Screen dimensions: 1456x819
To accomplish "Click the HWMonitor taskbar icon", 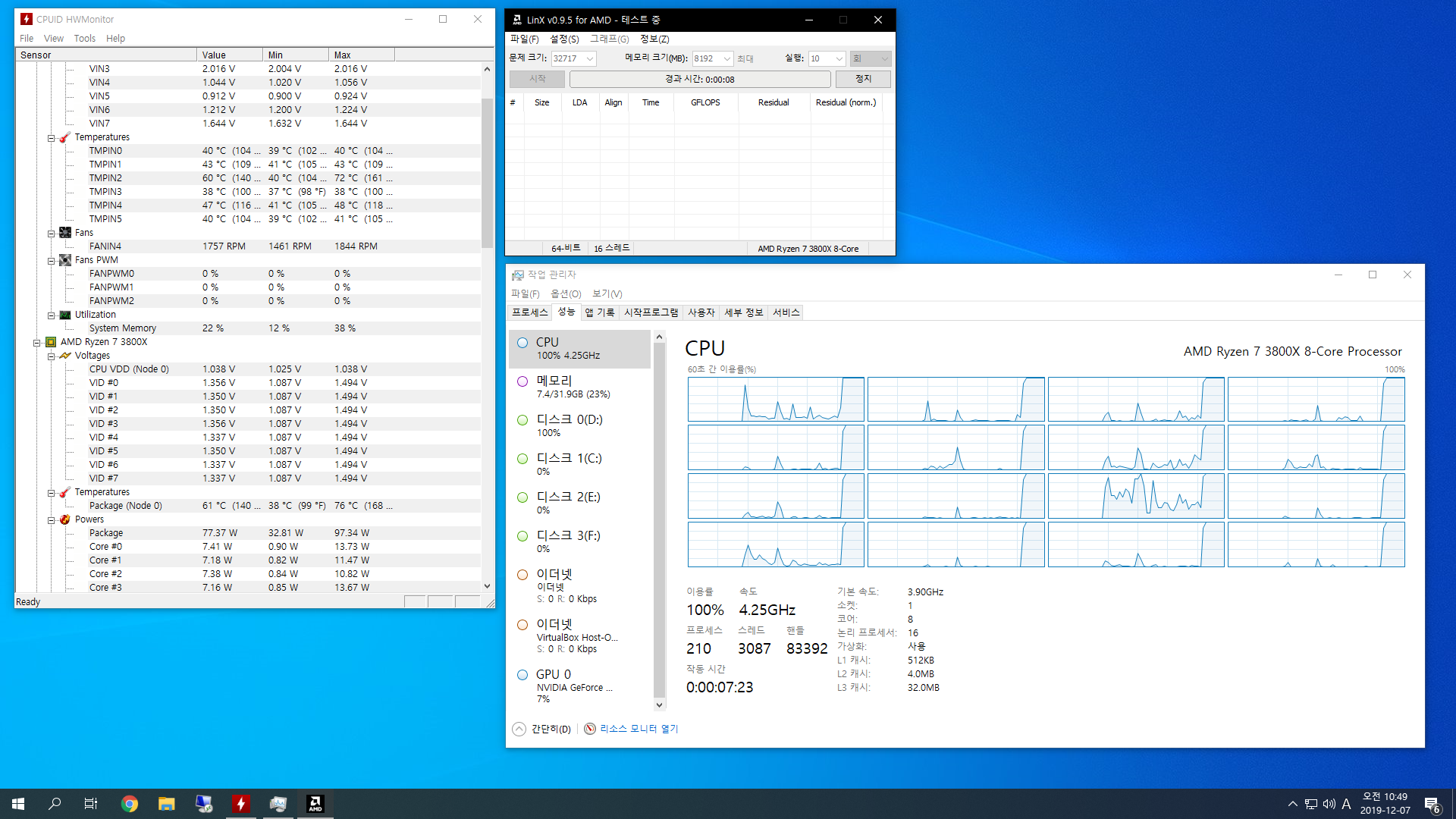I will [x=240, y=804].
